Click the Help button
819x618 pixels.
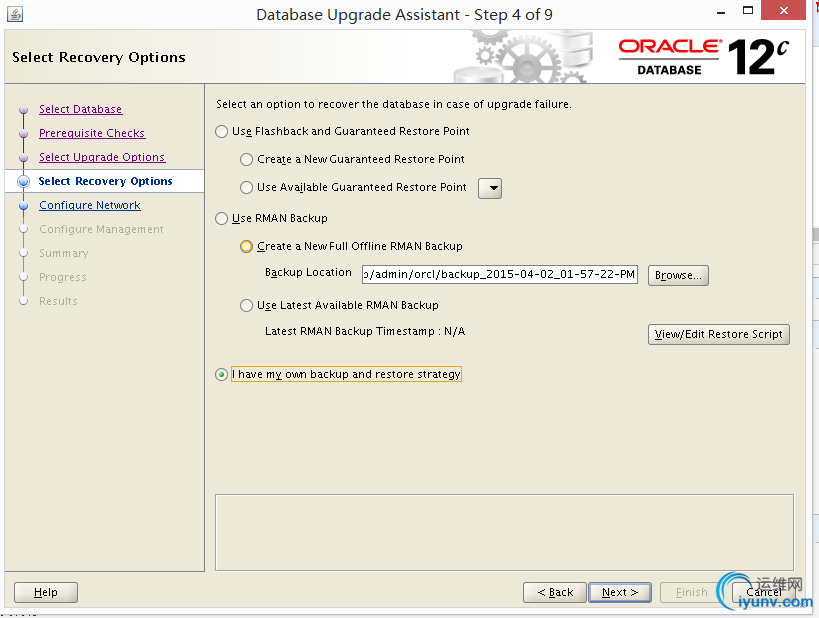coord(46,592)
